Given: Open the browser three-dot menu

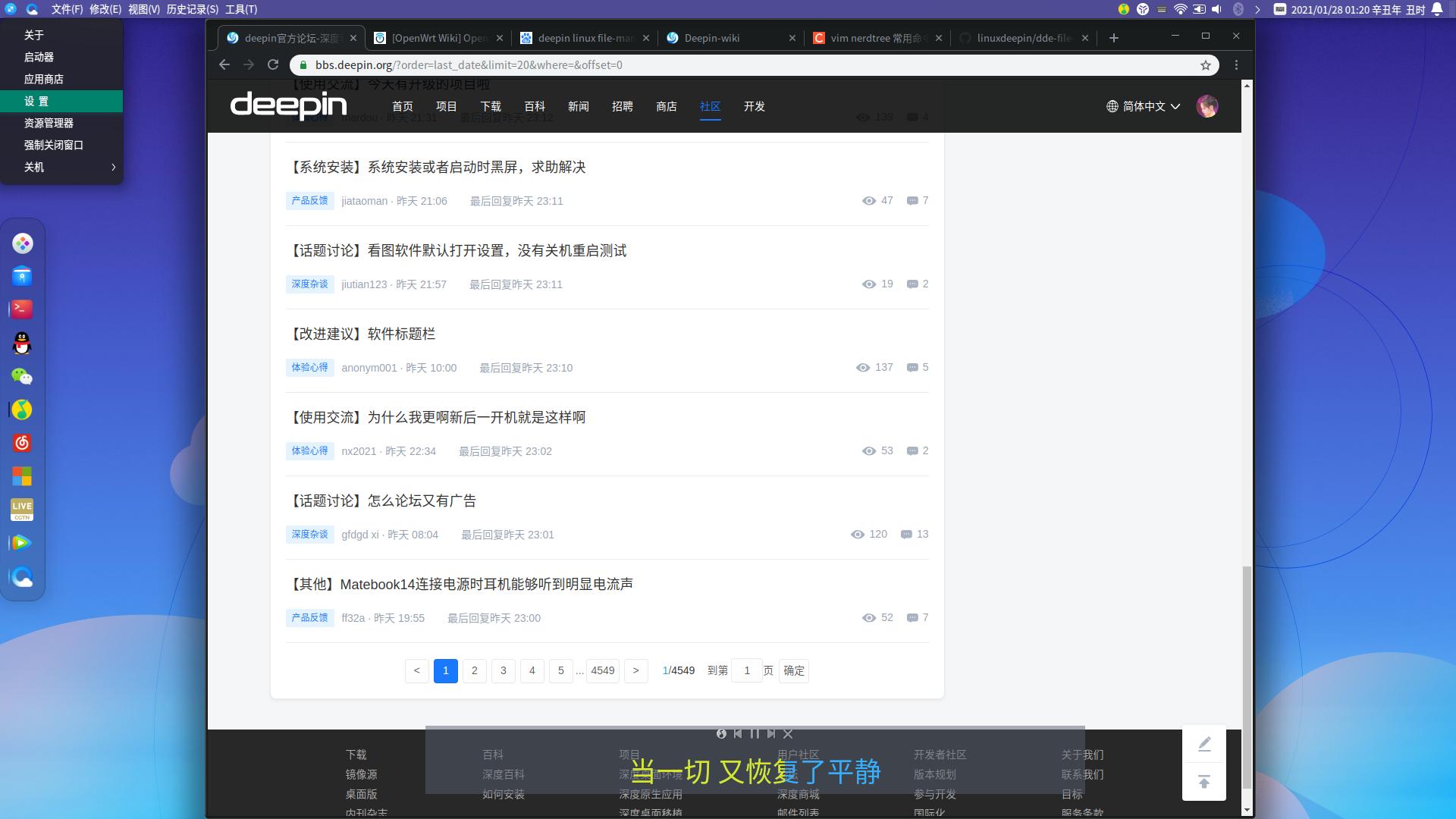Looking at the screenshot, I should [x=1236, y=65].
